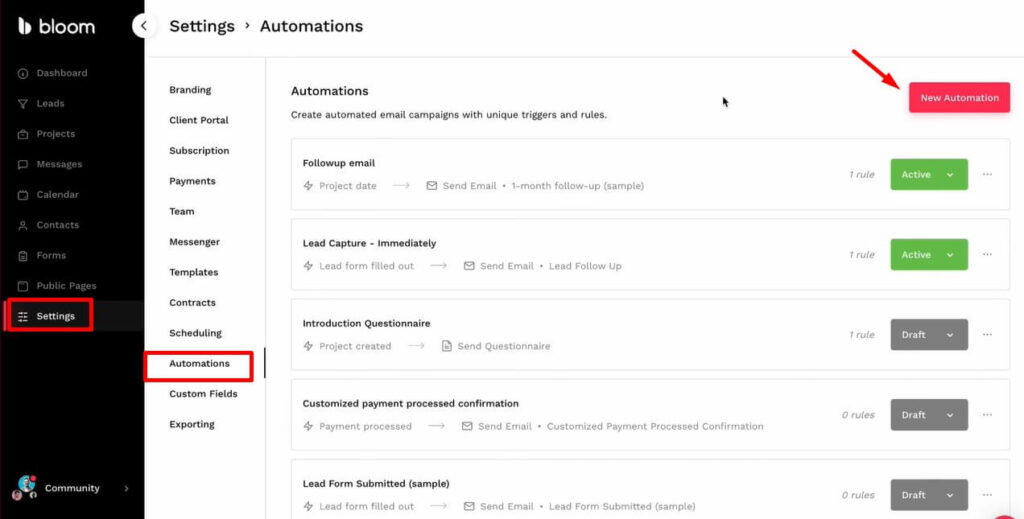
Task: Click the Dashboard icon in sidebar
Action: pos(23,73)
